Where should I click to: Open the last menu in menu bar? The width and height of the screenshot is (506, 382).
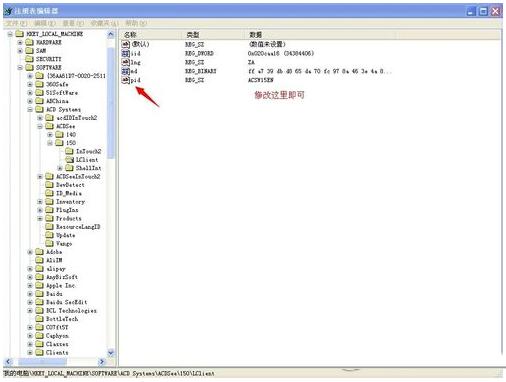(x=136, y=23)
